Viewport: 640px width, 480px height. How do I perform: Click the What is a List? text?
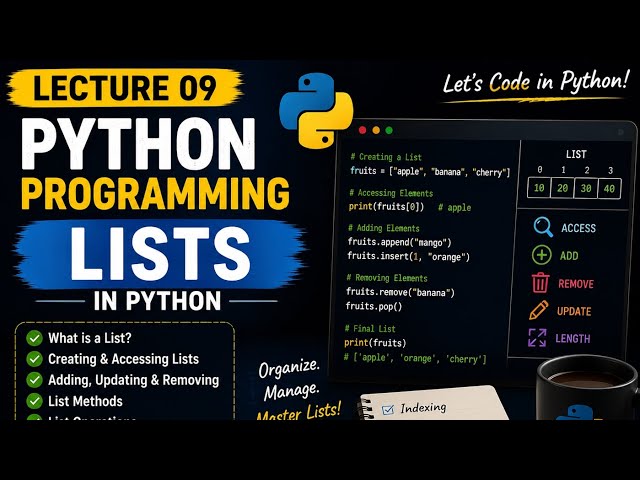(90, 338)
